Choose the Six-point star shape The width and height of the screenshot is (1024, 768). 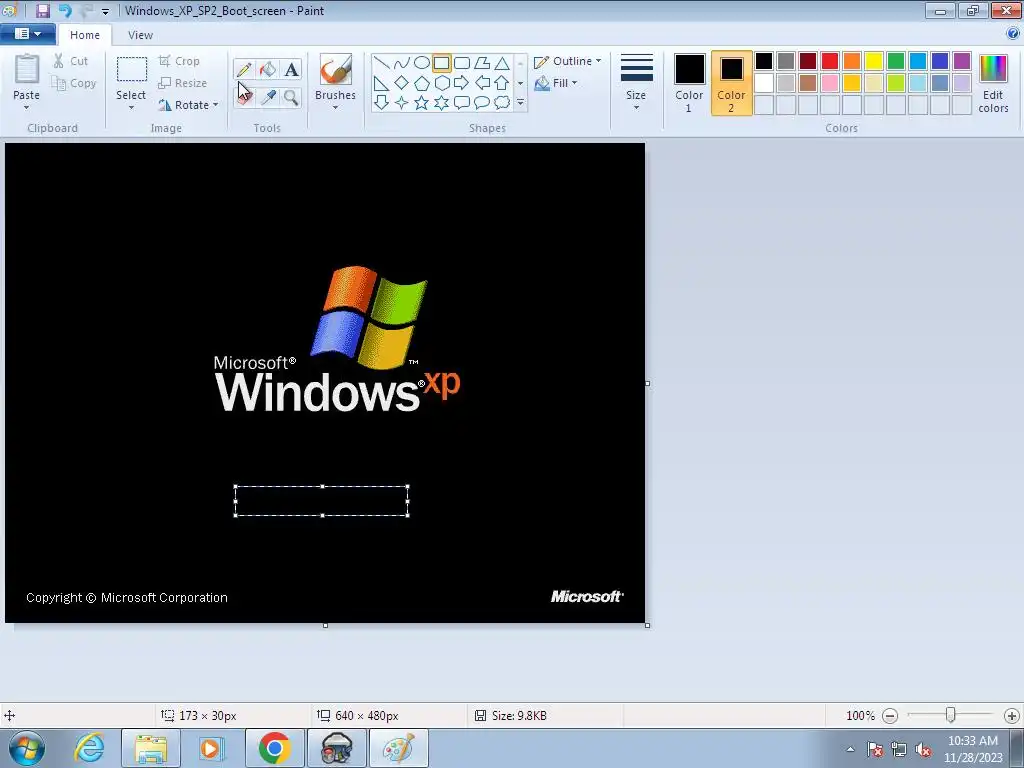442,103
